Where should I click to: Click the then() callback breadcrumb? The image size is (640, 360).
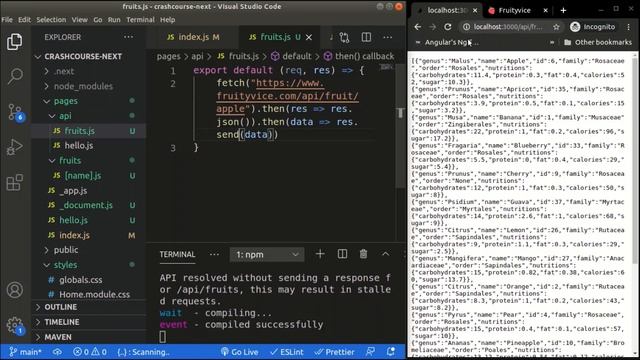tap(359, 56)
